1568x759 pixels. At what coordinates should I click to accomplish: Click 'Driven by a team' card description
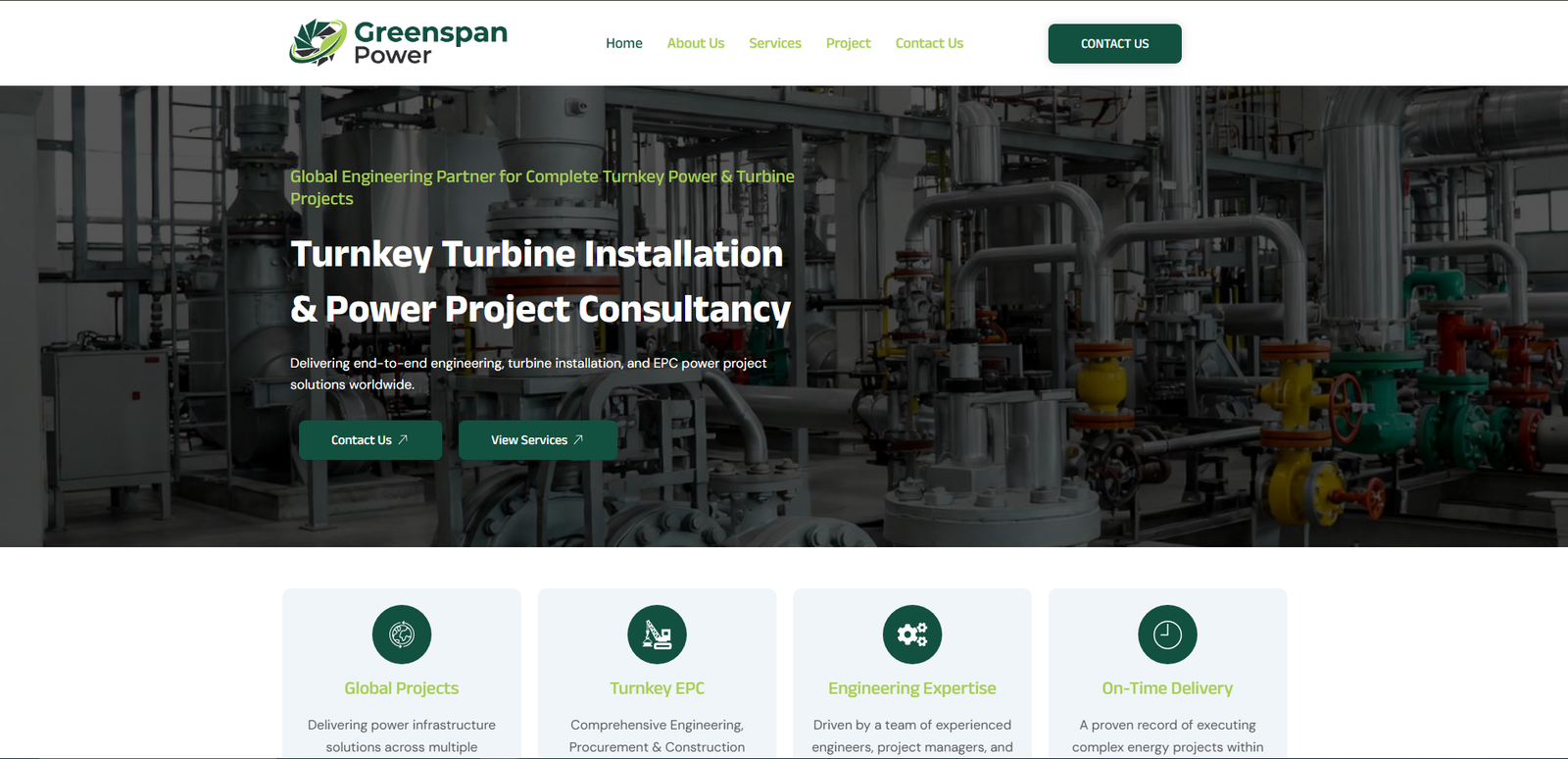coord(912,736)
